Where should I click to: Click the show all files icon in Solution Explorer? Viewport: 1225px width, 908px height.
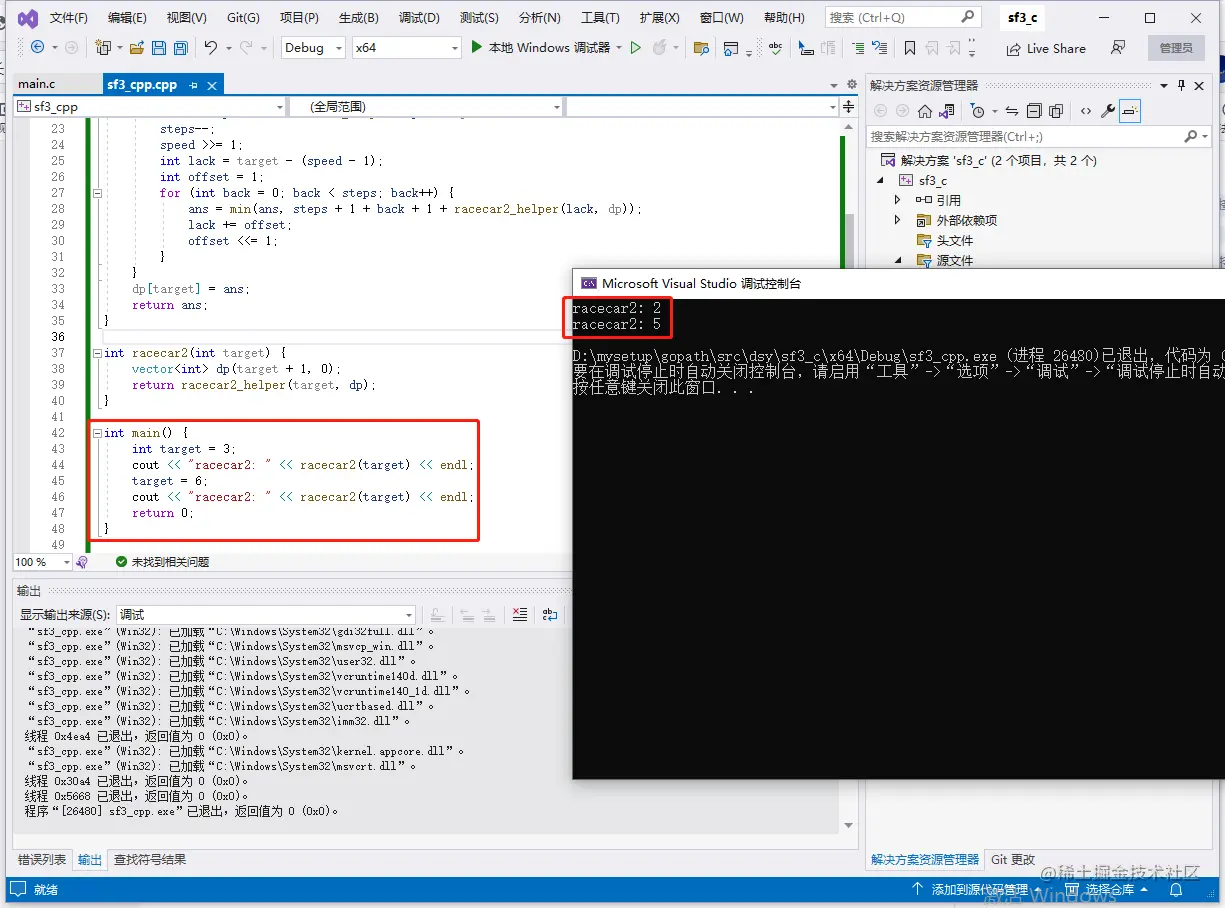pyautogui.click(x=1056, y=111)
